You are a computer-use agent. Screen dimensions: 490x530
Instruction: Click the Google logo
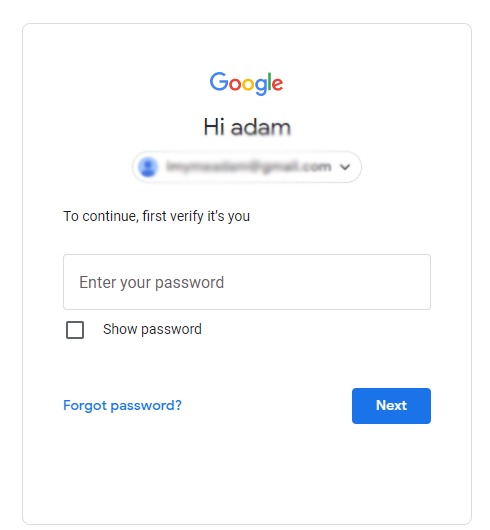(x=246, y=83)
